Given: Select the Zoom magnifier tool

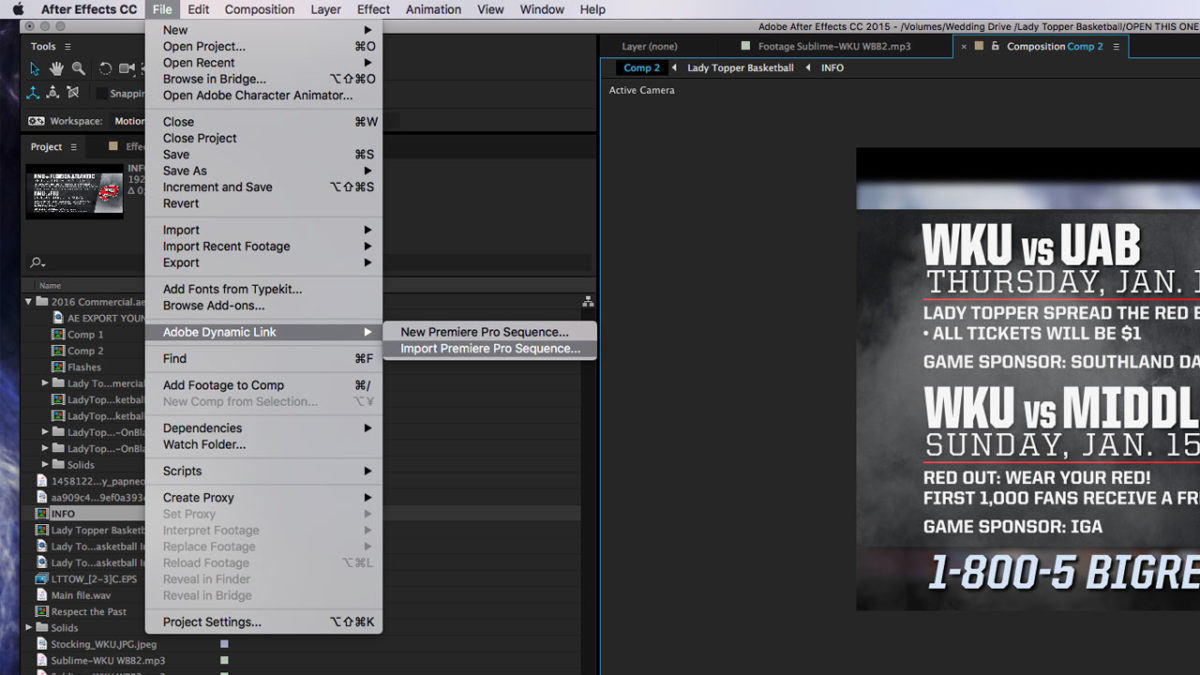Looking at the screenshot, I should coord(78,69).
